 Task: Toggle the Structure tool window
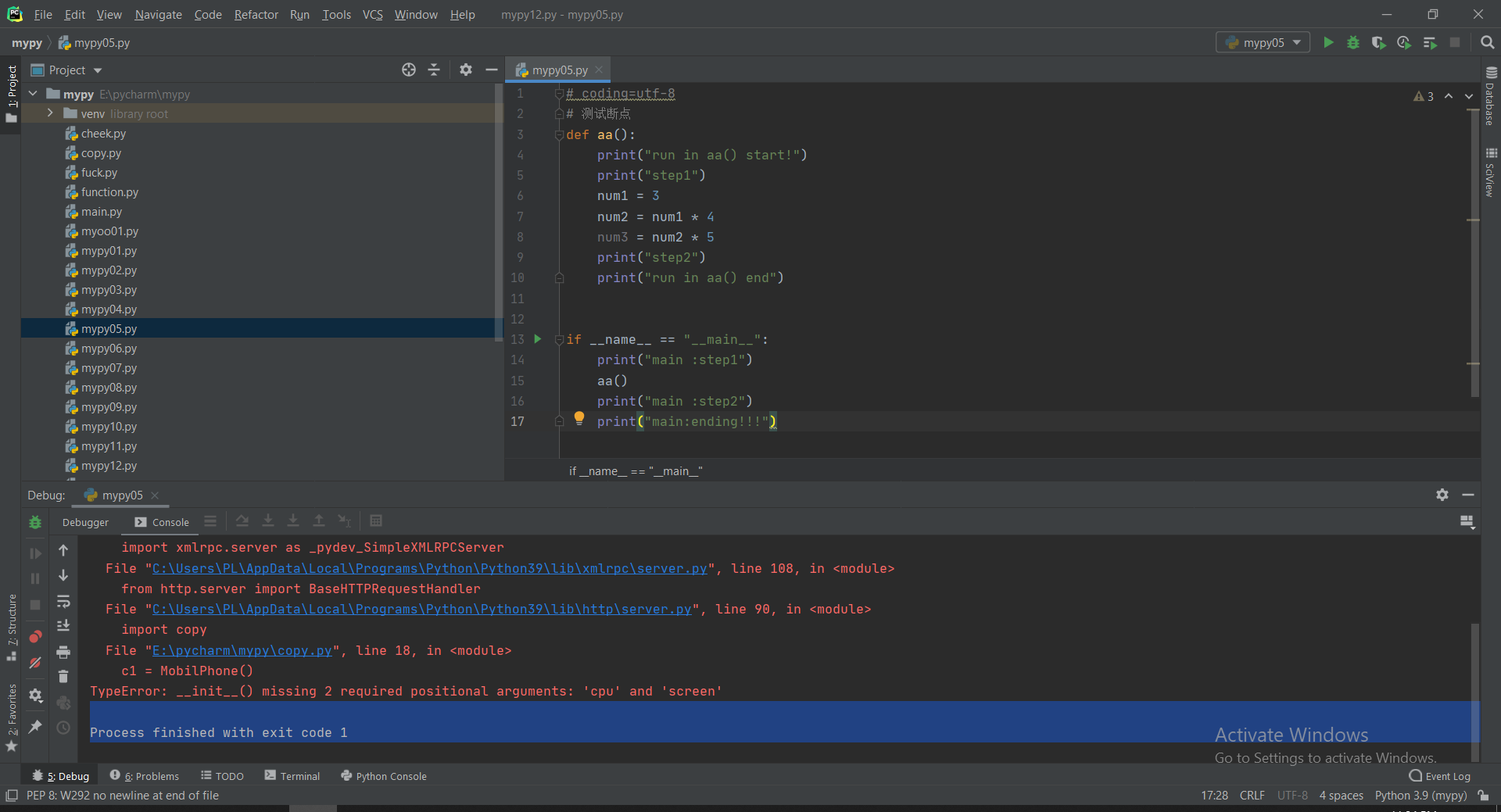11,627
